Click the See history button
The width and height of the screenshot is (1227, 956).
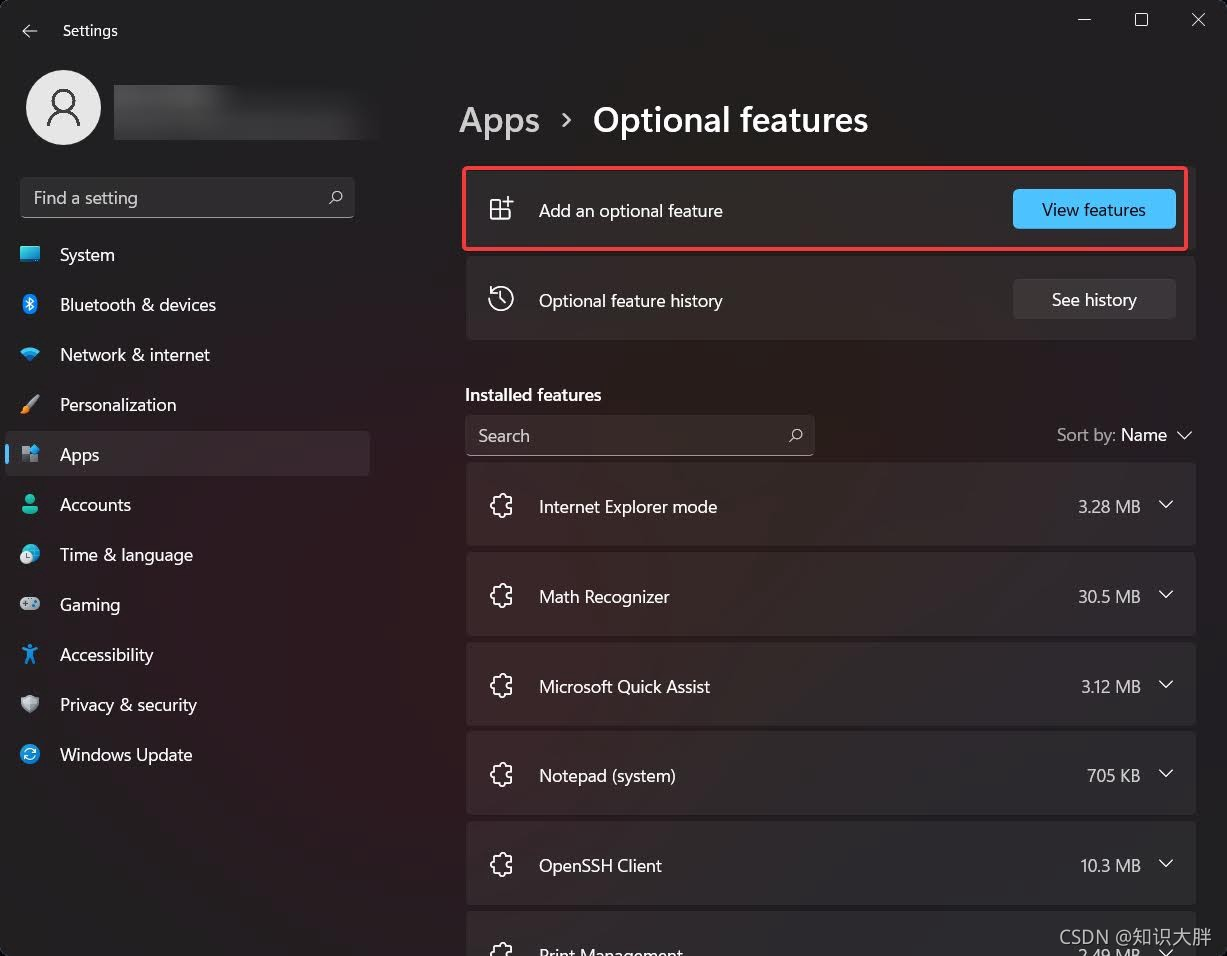(1094, 299)
